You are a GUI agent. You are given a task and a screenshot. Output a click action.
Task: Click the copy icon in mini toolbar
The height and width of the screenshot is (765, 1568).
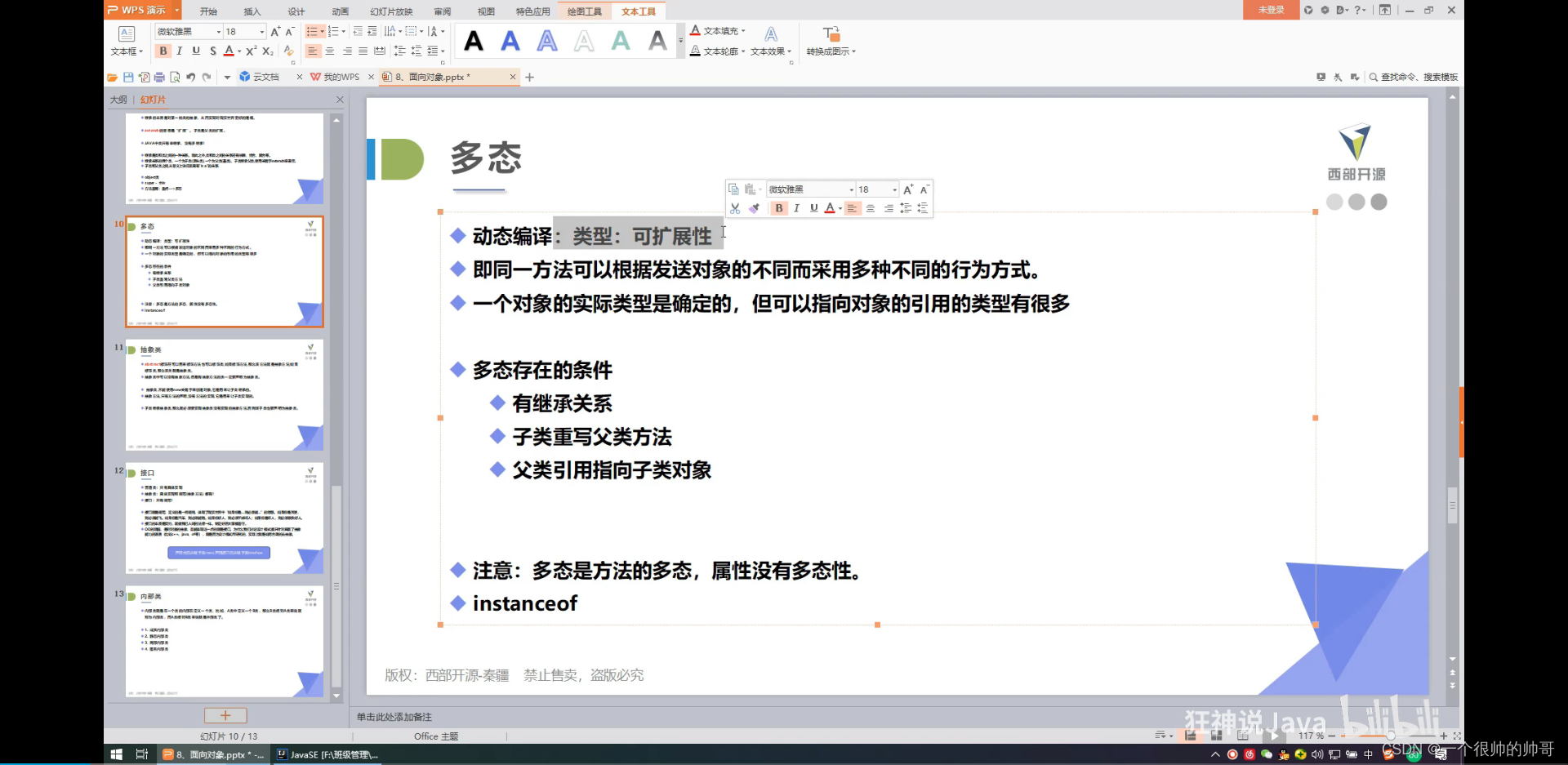[x=733, y=189]
